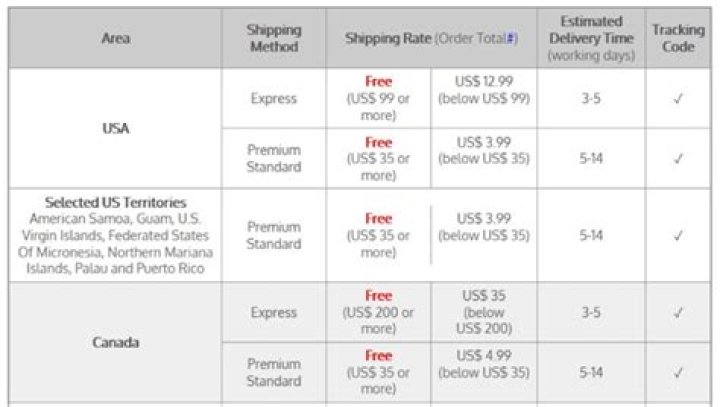Click the Express method in the USA row
720x407 pixels.
[273, 99]
